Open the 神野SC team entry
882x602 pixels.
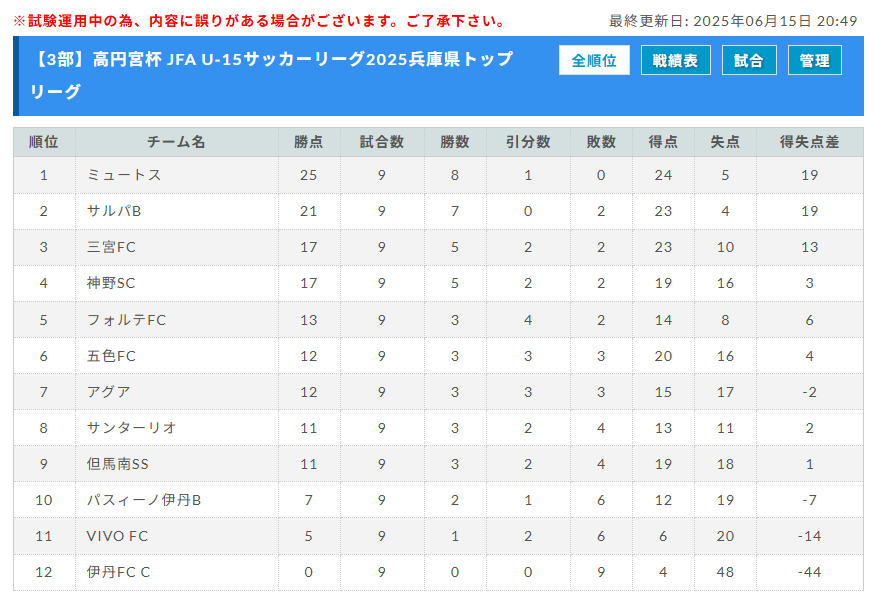111,283
